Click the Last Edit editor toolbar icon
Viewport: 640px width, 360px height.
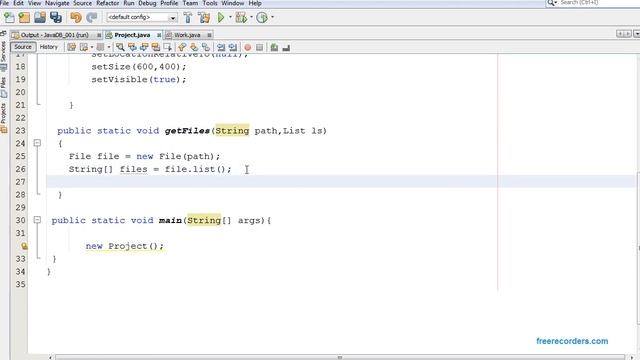[x=72, y=47]
